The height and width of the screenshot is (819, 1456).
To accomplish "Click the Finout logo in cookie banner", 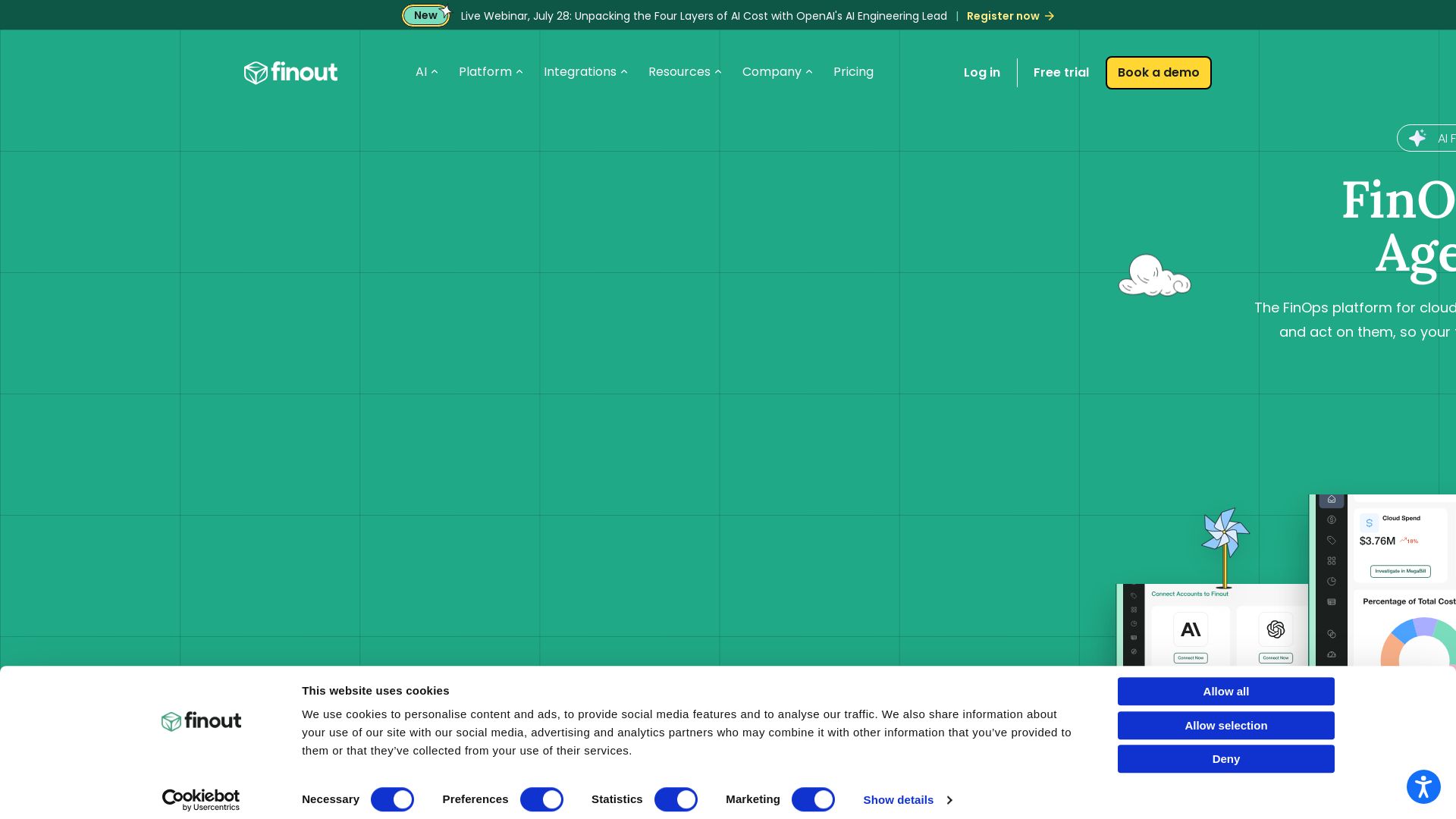I will [x=201, y=721].
